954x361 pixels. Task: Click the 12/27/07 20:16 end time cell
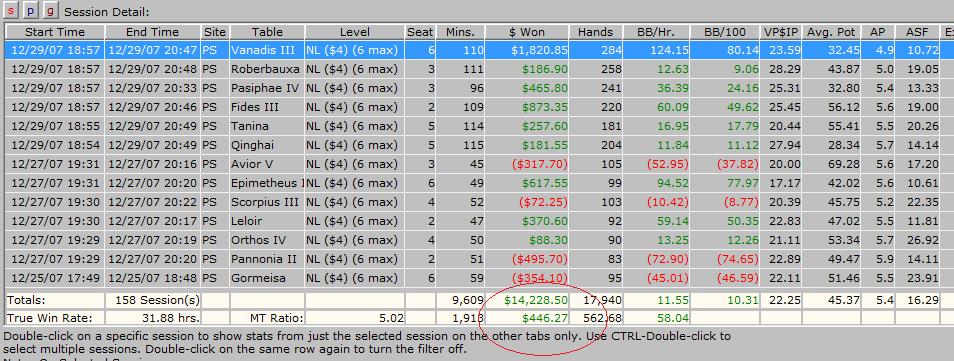[153, 164]
